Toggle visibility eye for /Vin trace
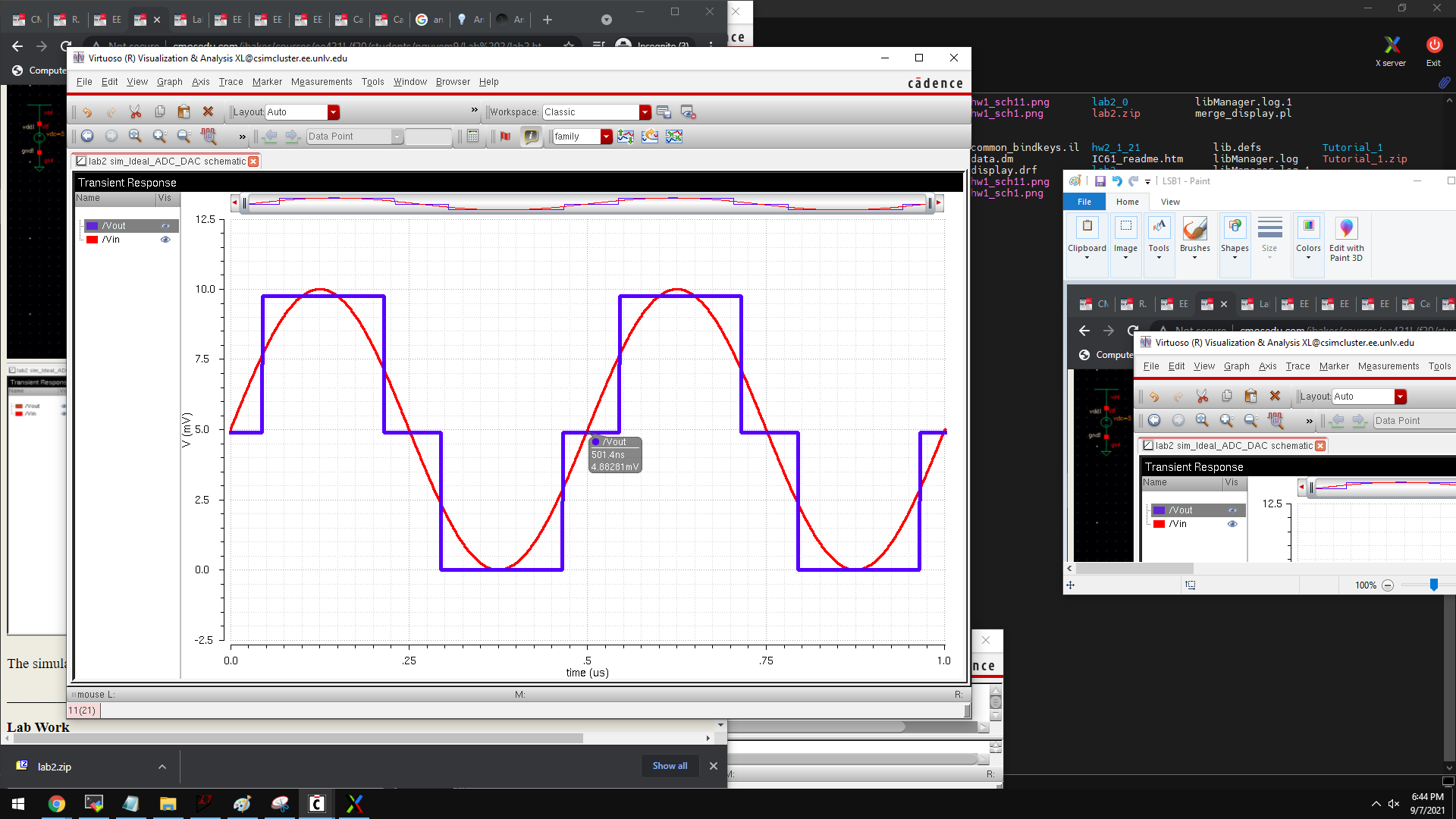 click(165, 240)
